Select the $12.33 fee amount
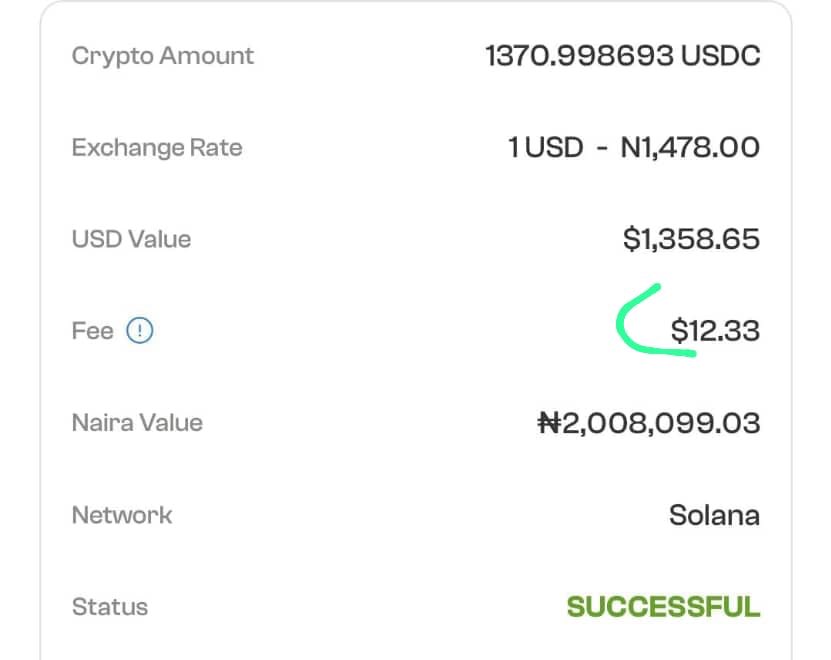This screenshot has height=660, width=831. click(715, 331)
